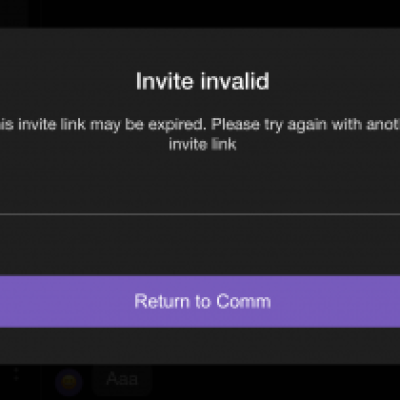
Task: Click the 'invite link' second line of text
Action: [x=202, y=144]
